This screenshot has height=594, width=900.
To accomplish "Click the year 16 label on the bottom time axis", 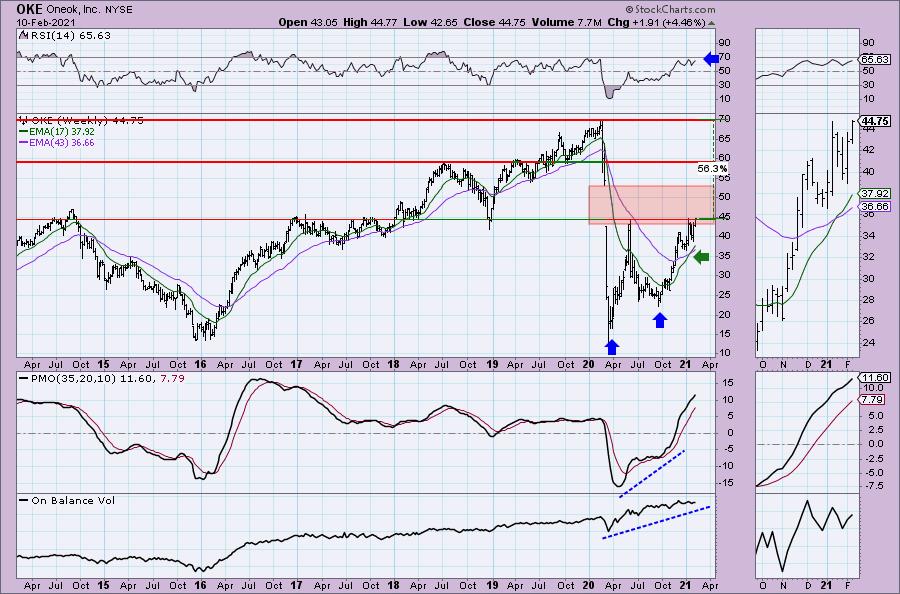I will pyautogui.click(x=200, y=585).
